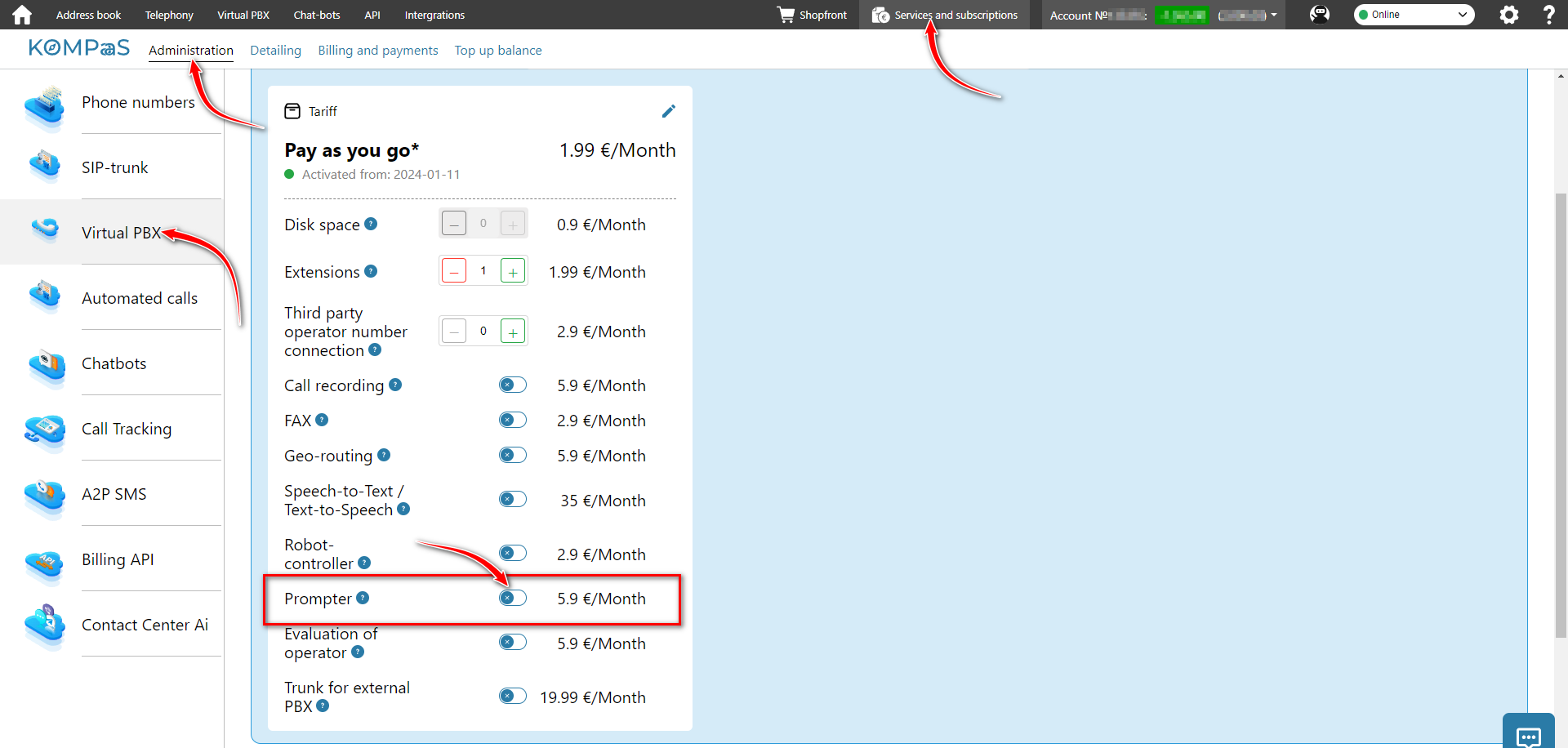Open API menu
This screenshot has height=748, width=1568.
coord(372,15)
